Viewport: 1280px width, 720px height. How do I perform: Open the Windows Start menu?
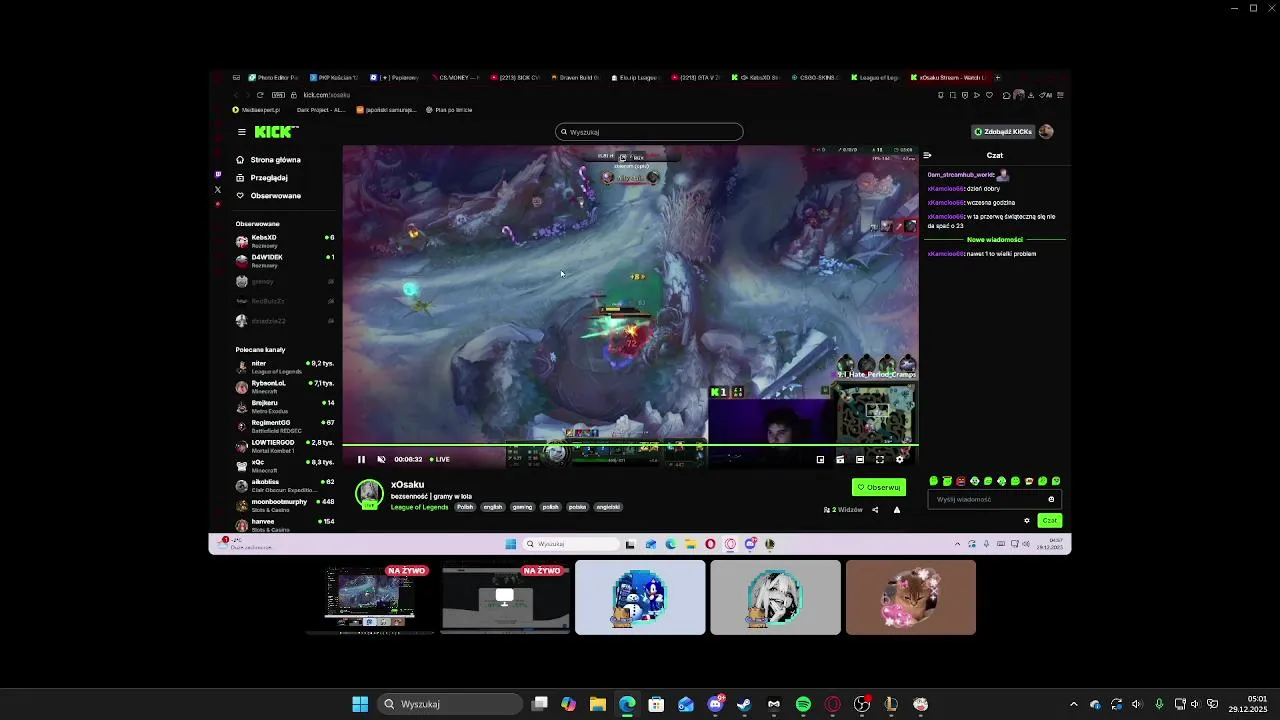click(360, 704)
